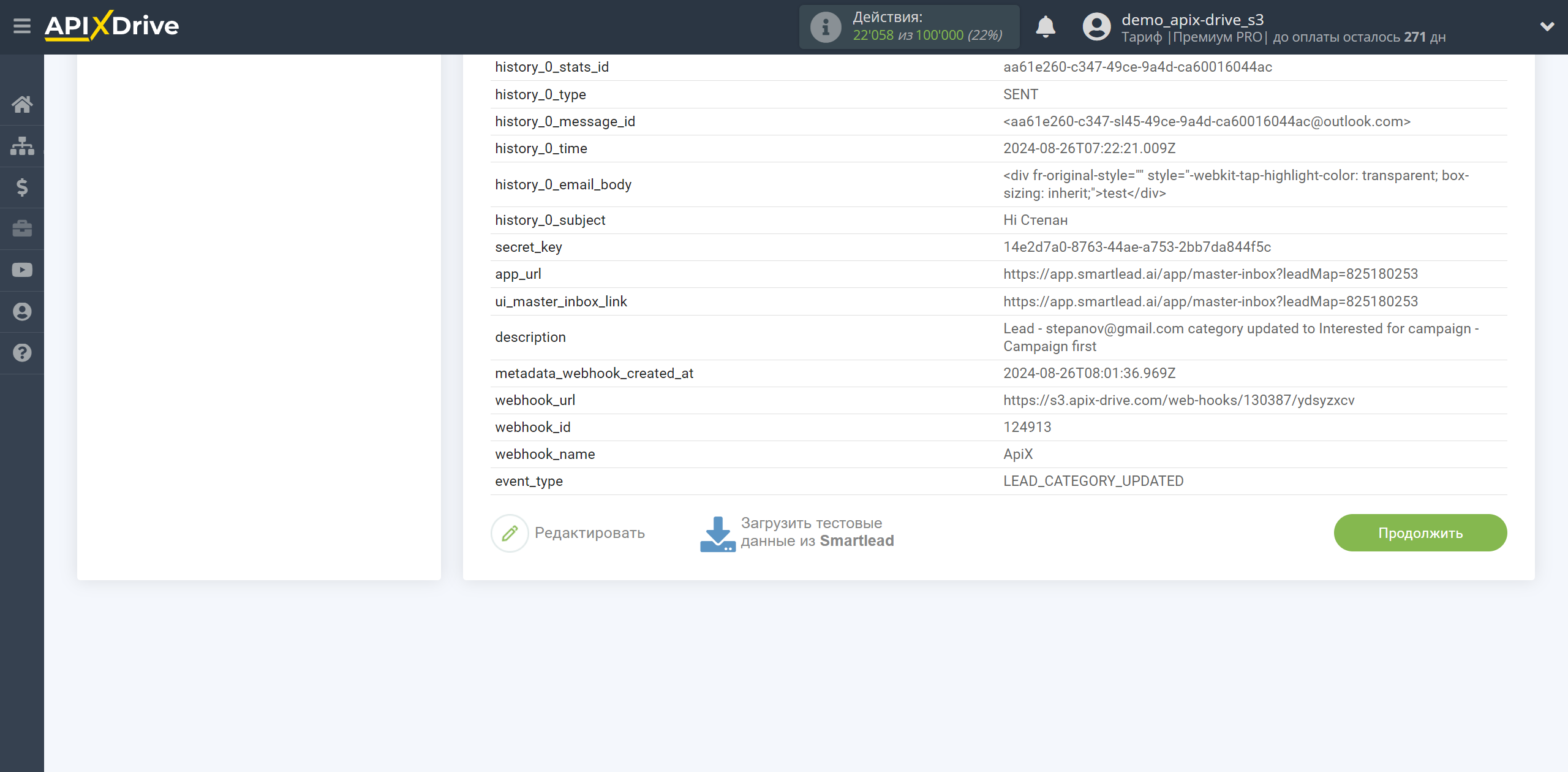Viewport: 1568px width, 772px height.
Task: Load test data from Smartlead
Action: pyautogui.click(x=817, y=532)
